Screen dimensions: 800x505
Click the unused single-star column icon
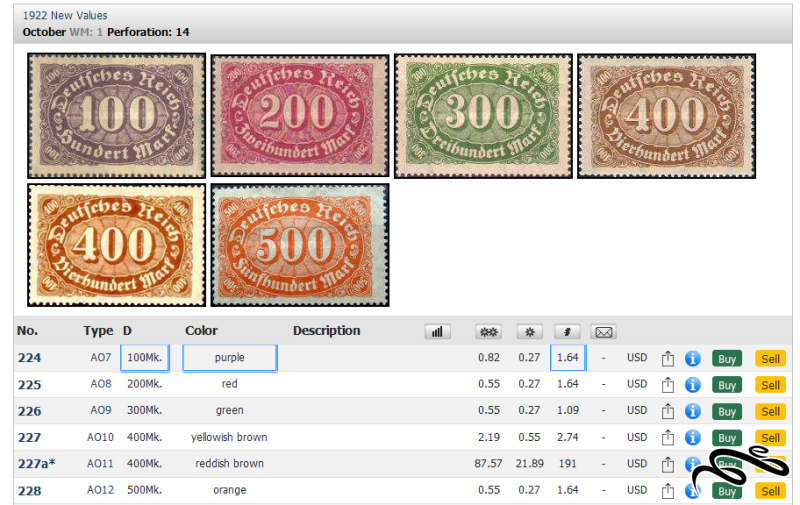pos(530,332)
